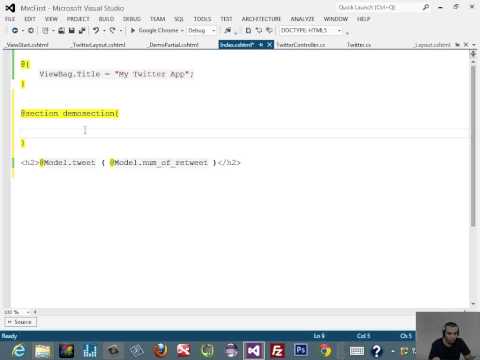Switch to the Layout.cshtml preview tab
The width and height of the screenshot is (480, 360).
pos(432,45)
